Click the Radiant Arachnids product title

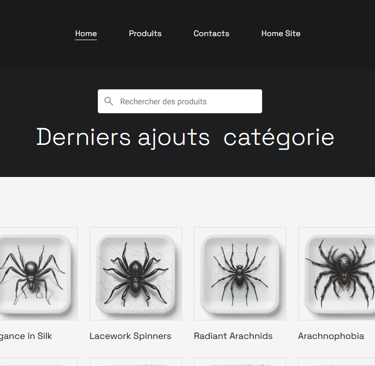(233, 336)
